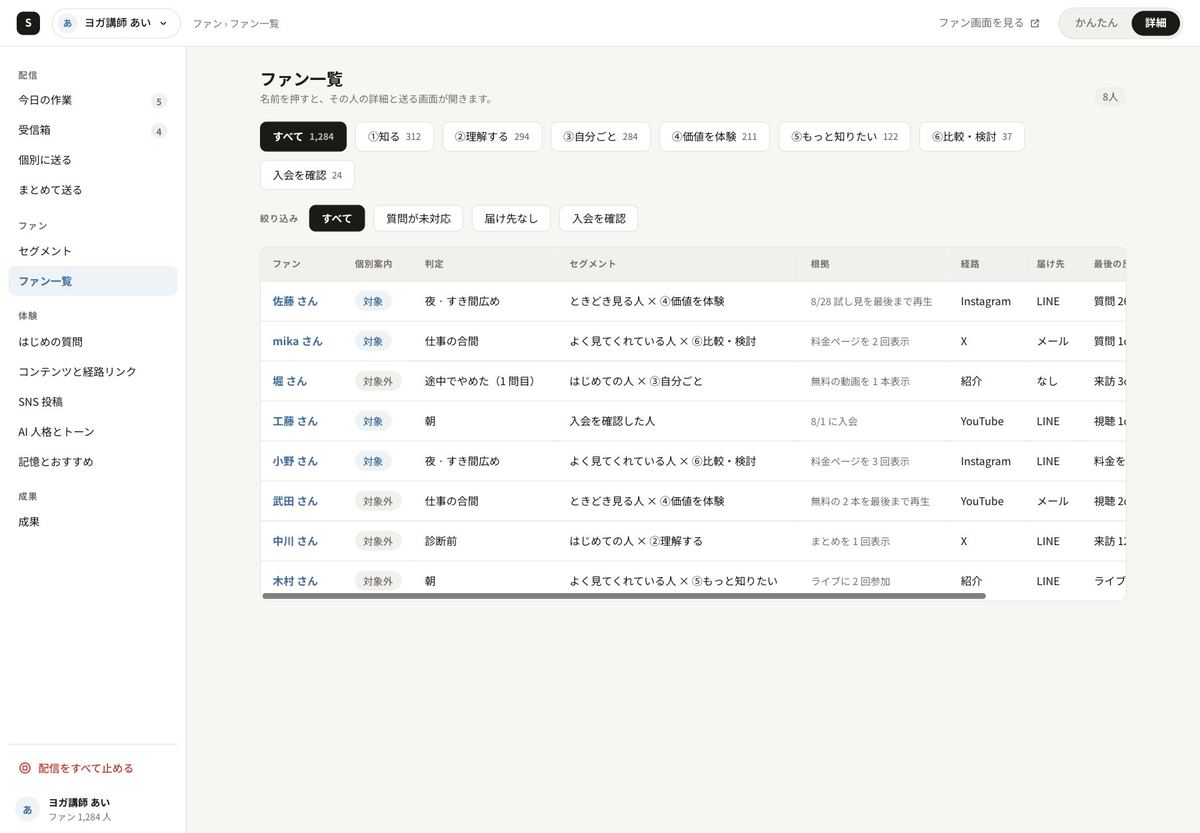Click the horizontal table scrollbar
Image resolution: width=1200 pixels, height=833 pixels.
tap(624, 596)
